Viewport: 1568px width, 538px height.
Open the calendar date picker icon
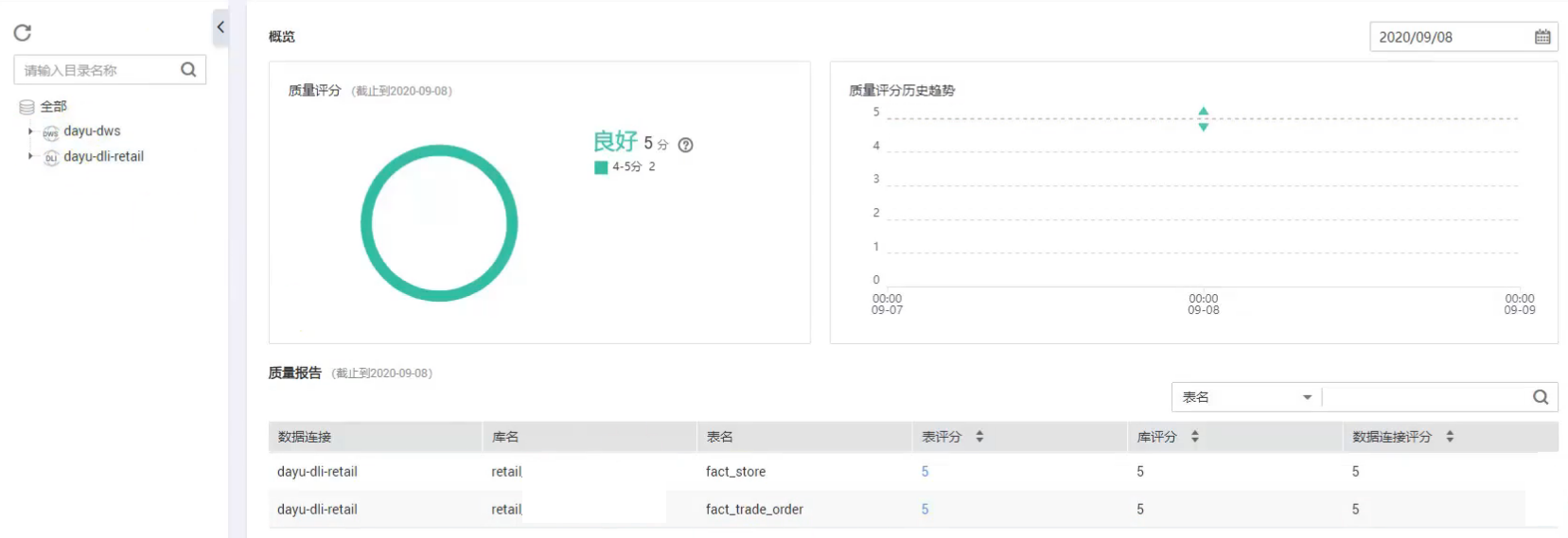pyautogui.click(x=1542, y=37)
